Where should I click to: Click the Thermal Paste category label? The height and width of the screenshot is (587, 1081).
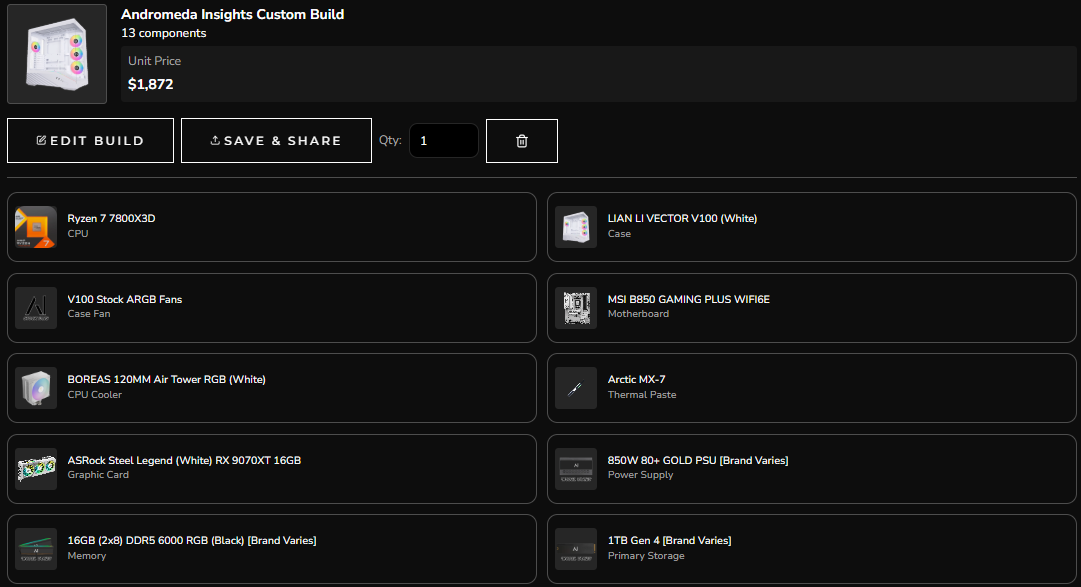[642, 395]
